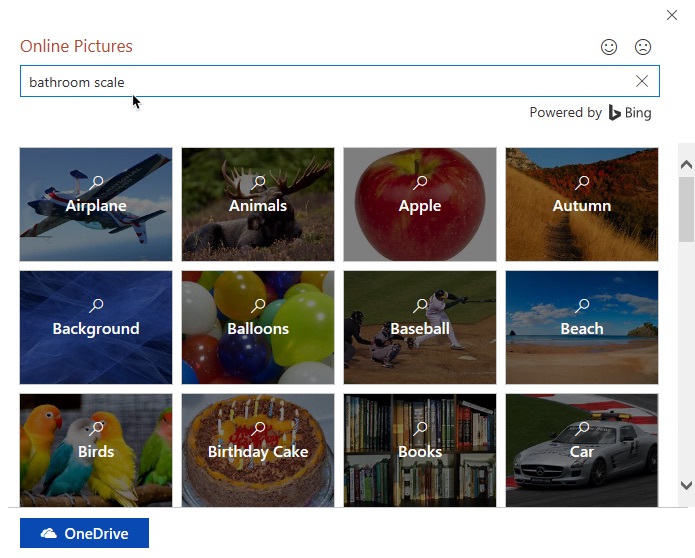This screenshot has width=695, height=558.
Task: Choose the Beach category thumbnail
Action: [582, 328]
